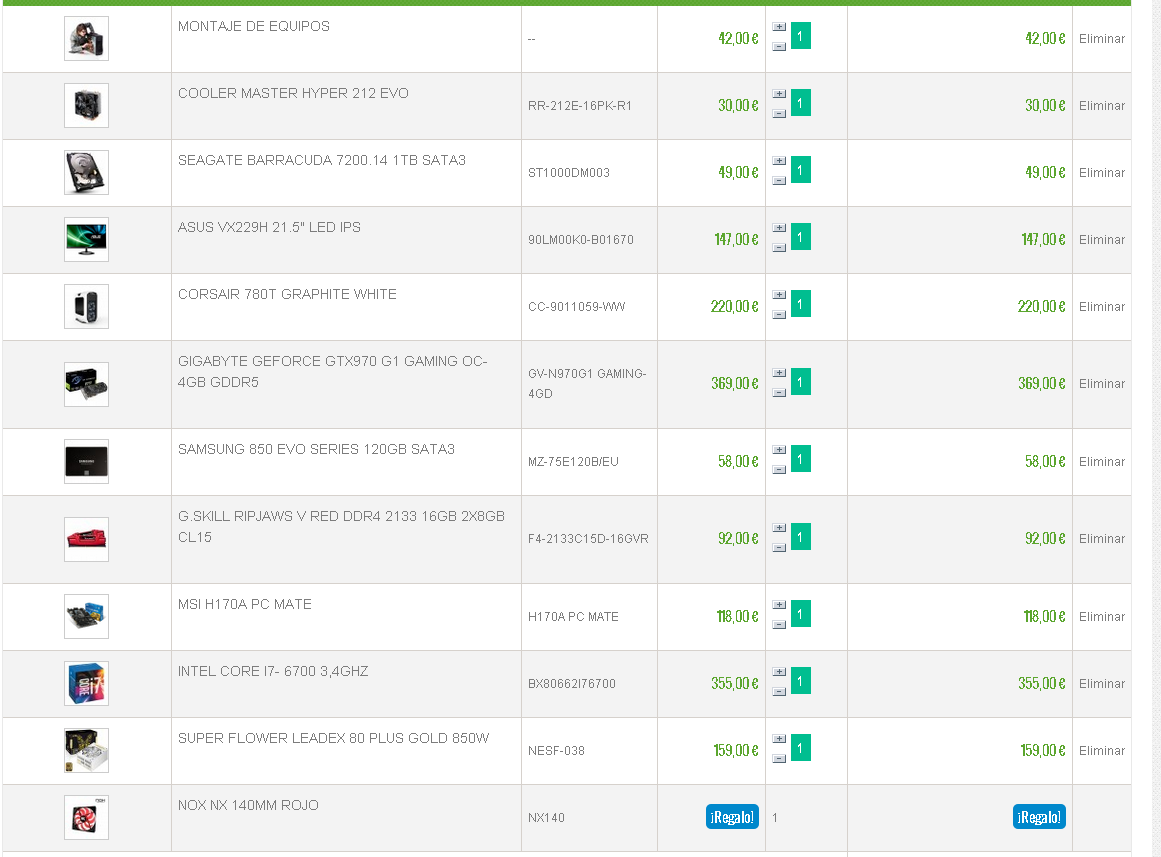Screen dimensions: 1161x857
Task: Remove Super Flower Leadex via Eliminar
Action: tap(1102, 750)
